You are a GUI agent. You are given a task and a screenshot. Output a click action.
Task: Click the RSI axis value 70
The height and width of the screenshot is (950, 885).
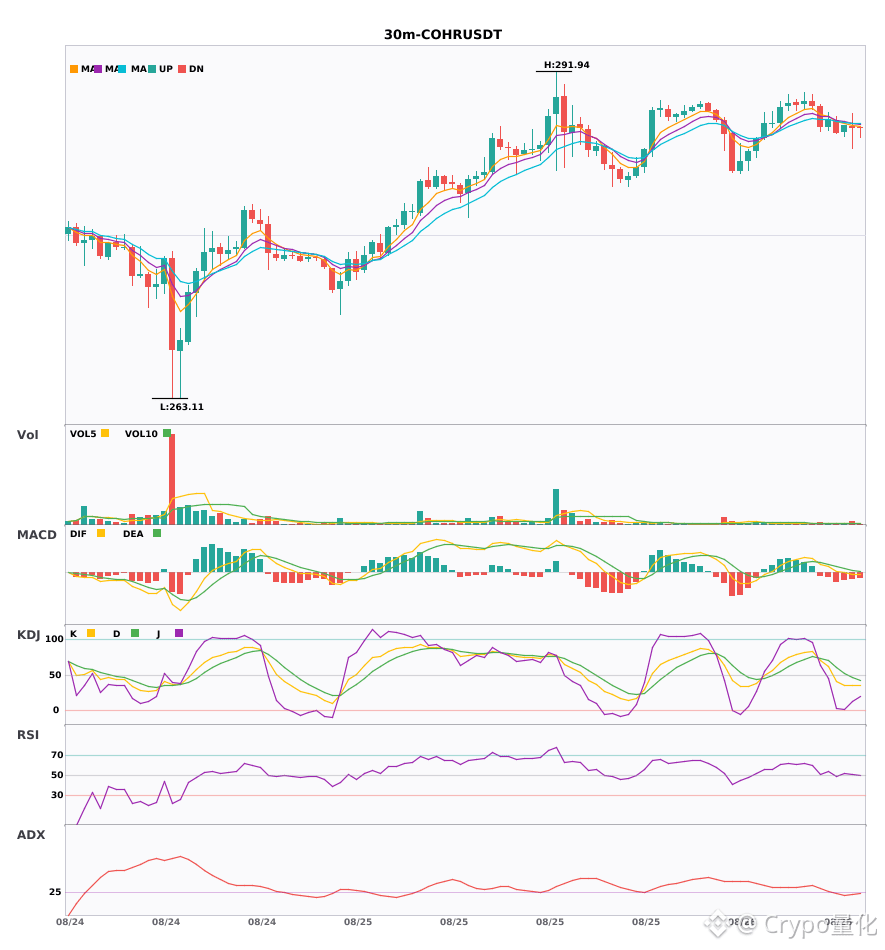(57, 755)
